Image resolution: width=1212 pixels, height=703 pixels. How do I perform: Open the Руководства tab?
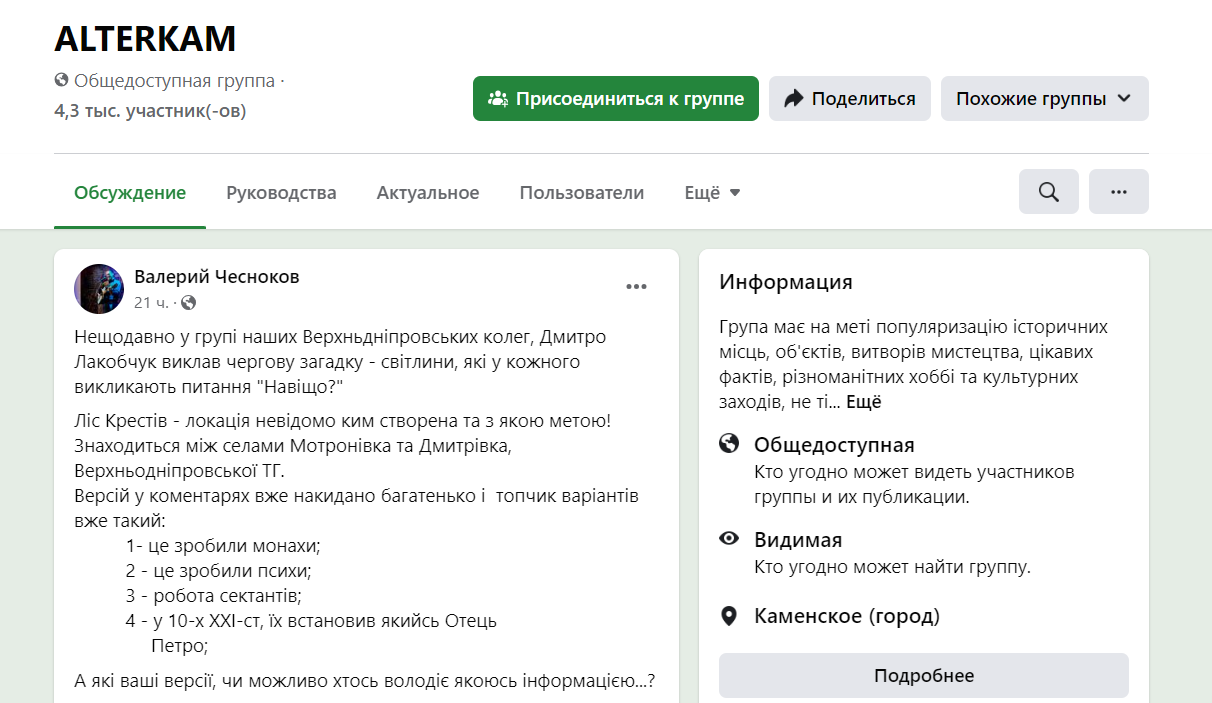click(281, 192)
